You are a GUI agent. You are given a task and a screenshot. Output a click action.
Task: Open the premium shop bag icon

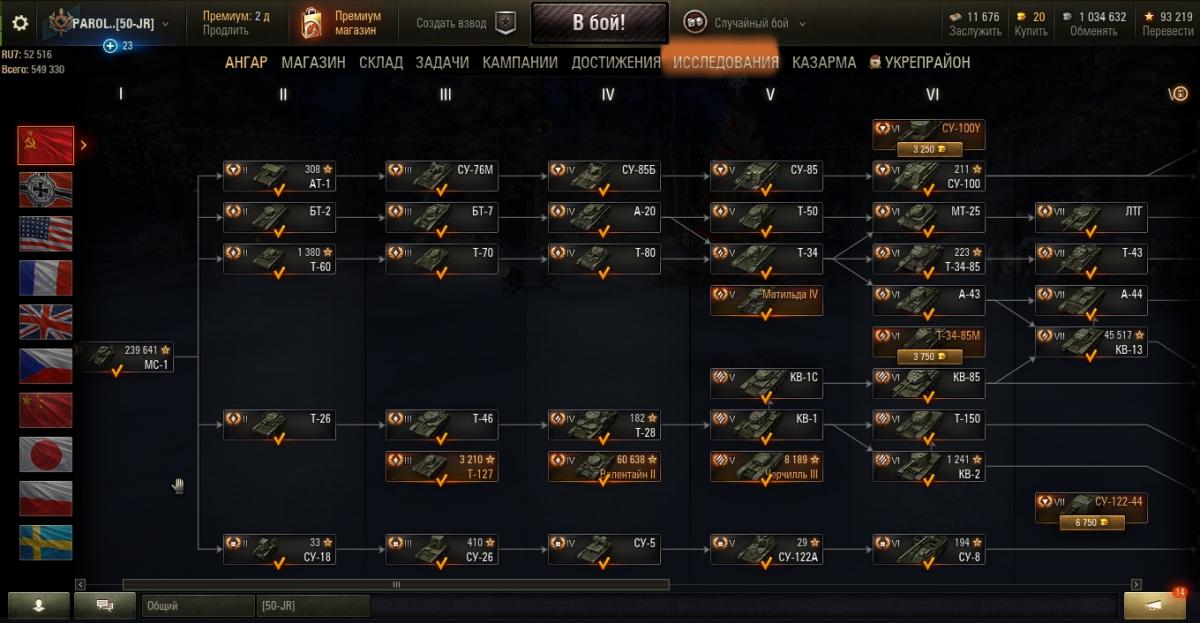pos(312,23)
